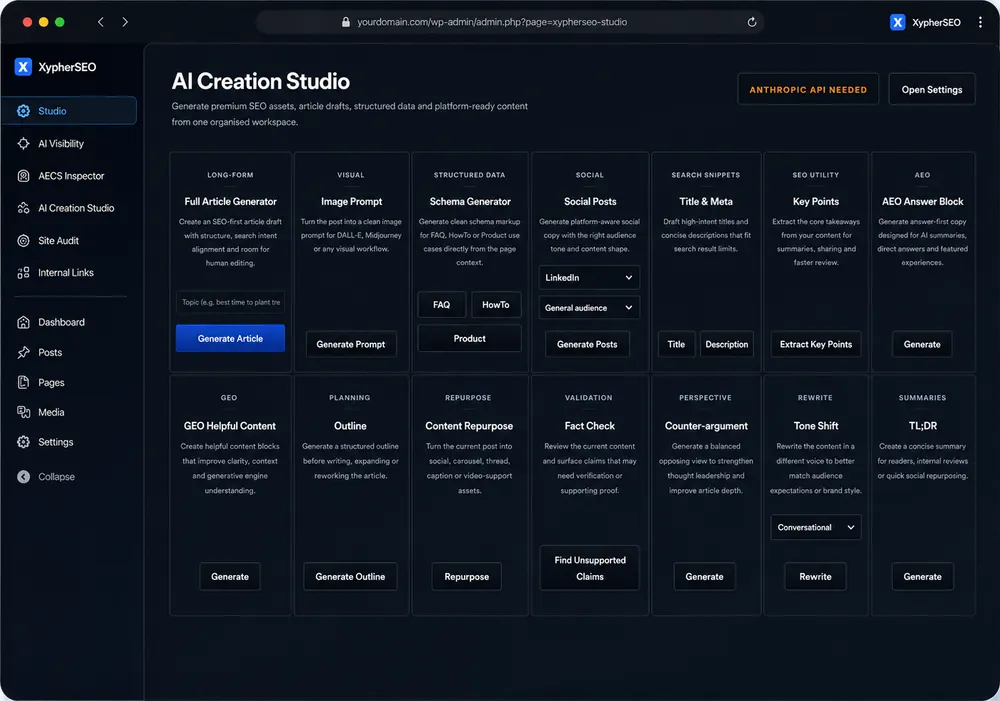Click the lock icon in the address bar
1000x701 pixels.
(346, 22)
